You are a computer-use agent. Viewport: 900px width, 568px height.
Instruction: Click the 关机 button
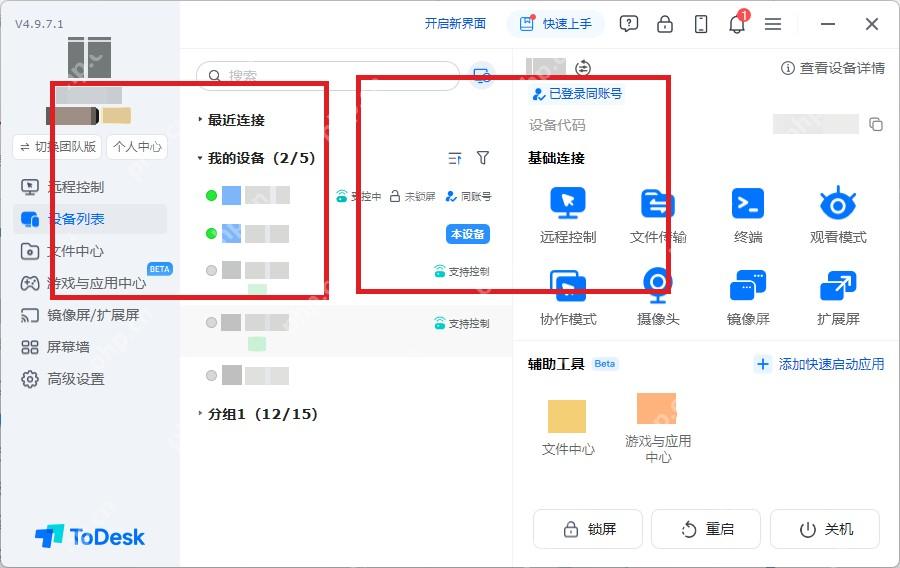[825, 529]
